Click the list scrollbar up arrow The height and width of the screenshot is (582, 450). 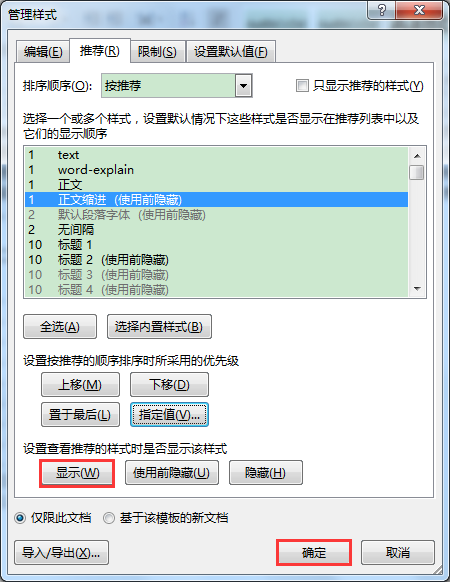tap(417, 156)
